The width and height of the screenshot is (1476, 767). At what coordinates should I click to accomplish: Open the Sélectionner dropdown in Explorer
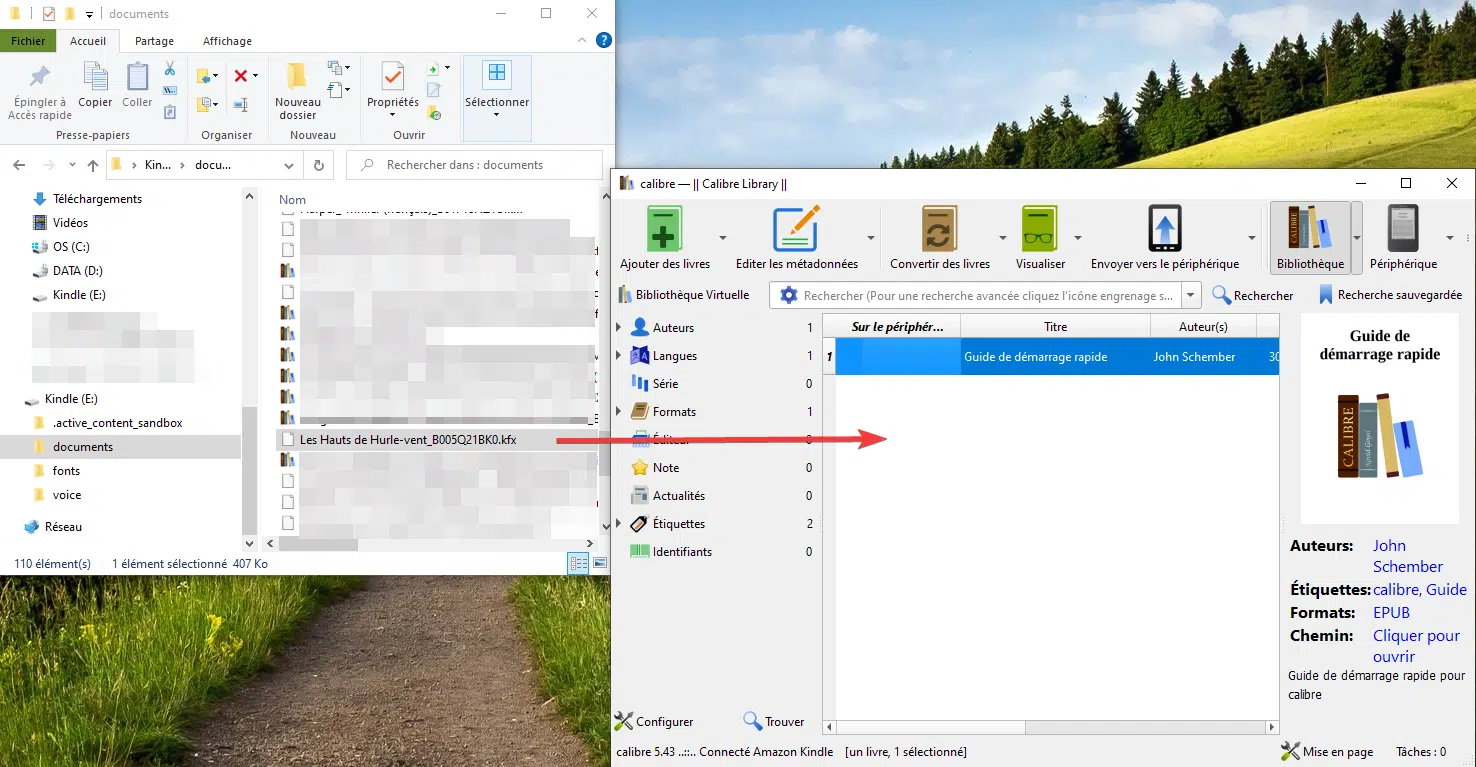pyautogui.click(x=497, y=114)
